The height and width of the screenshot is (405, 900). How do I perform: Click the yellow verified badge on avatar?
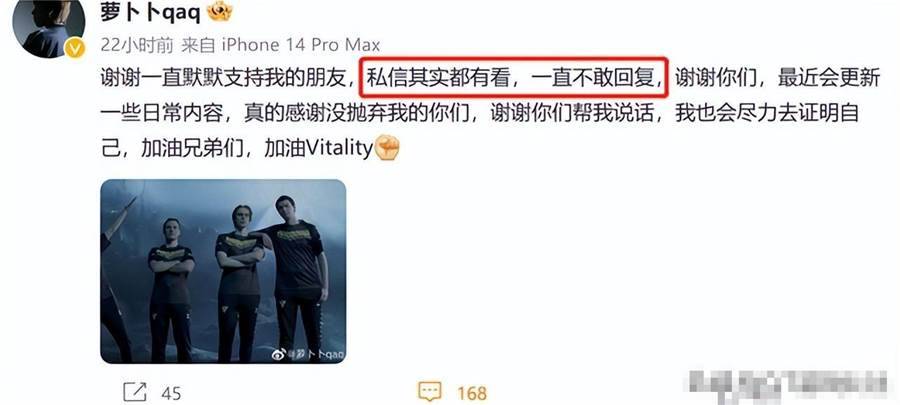point(75,49)
